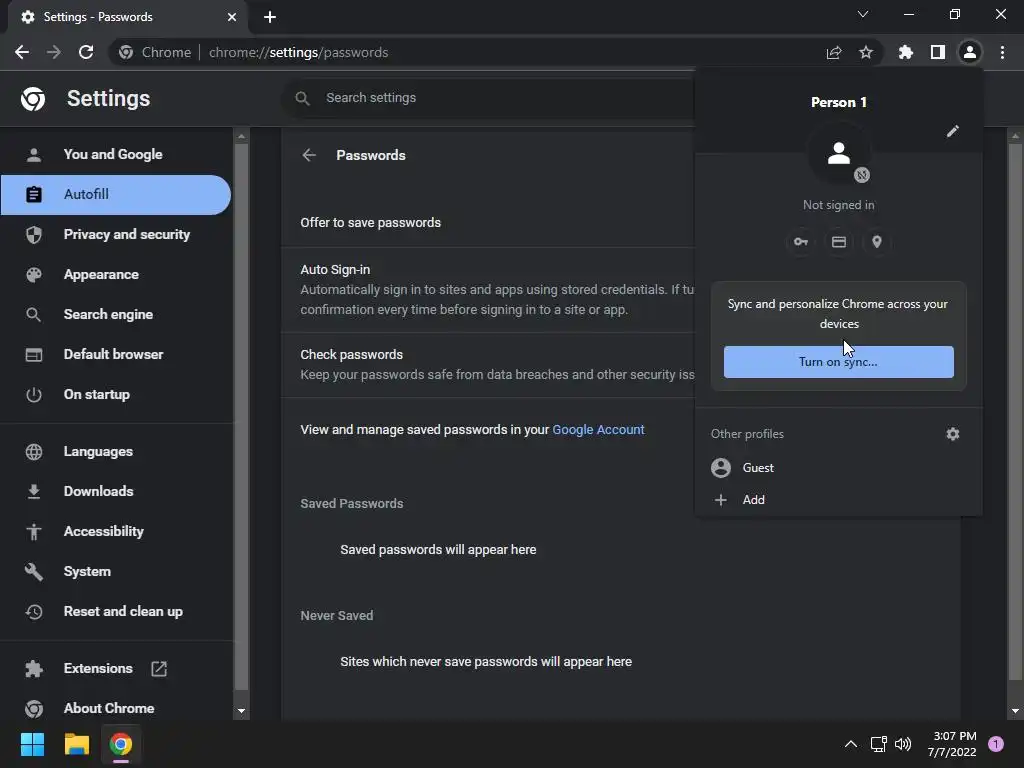Open volume control in tray
The image size is (1024, 768).
(903, 744)
